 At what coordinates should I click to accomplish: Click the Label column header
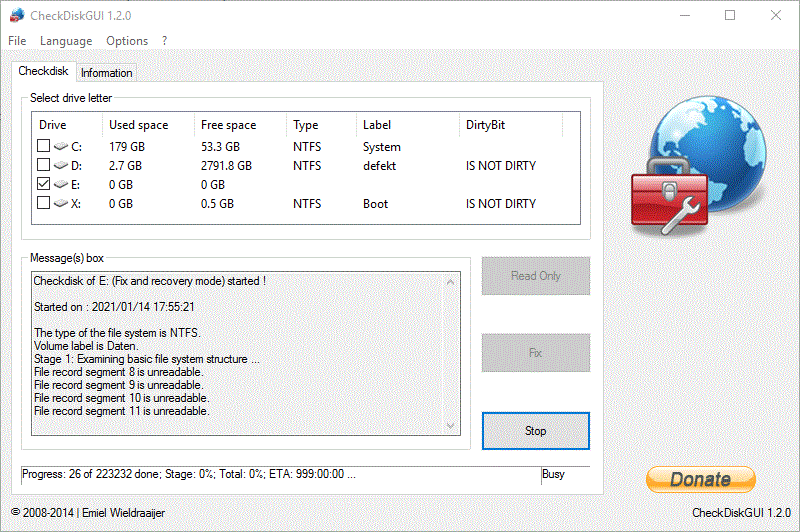(408, 125)
